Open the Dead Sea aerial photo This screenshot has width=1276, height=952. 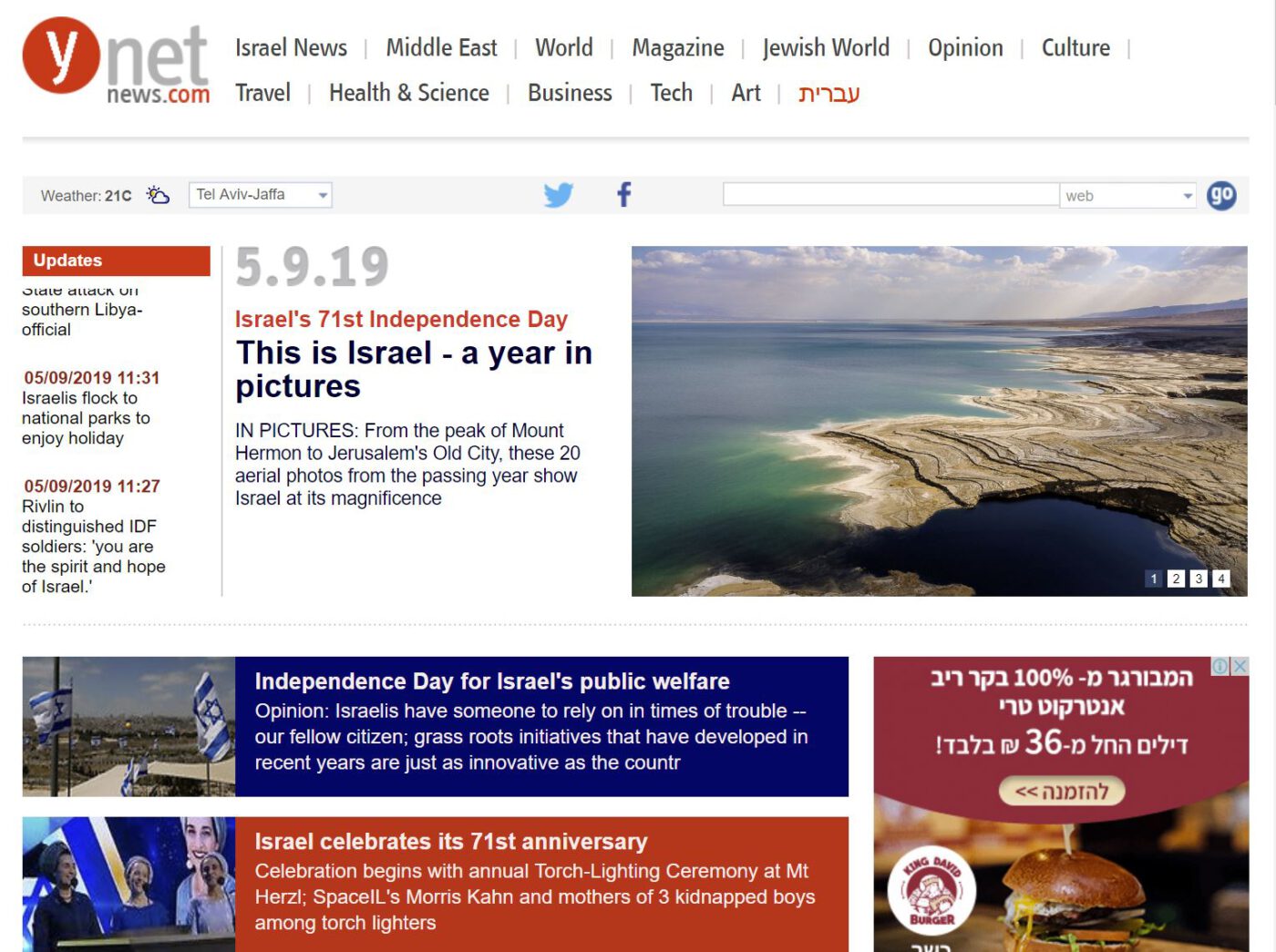pos(939,421)
